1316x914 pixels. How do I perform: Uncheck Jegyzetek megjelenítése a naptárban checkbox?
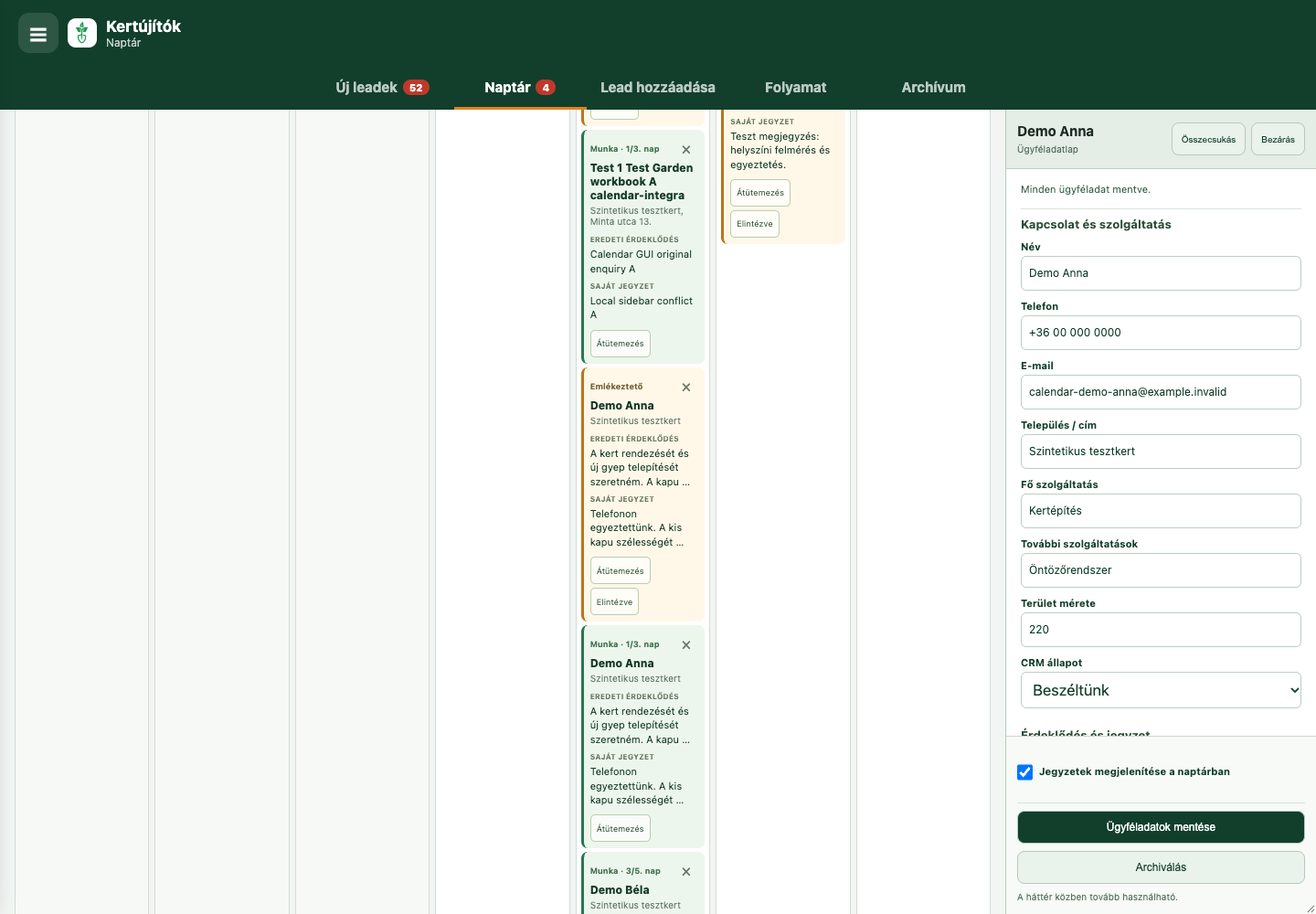[x=1025, y=772]
